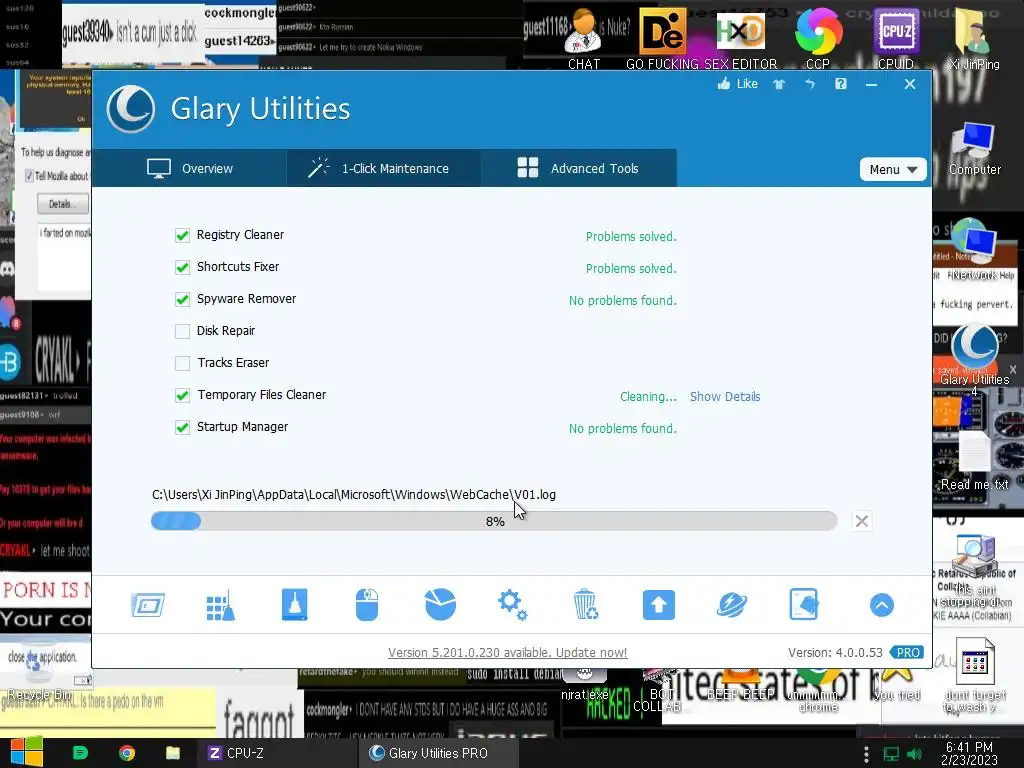Click the undo arrow icon in title bar
Viewport: 1024px width, 768px height.
coord(810,84)
